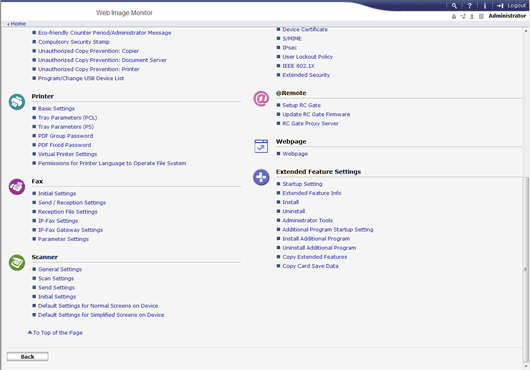Open Update RC Gate Firmware

tap(316, 115)
